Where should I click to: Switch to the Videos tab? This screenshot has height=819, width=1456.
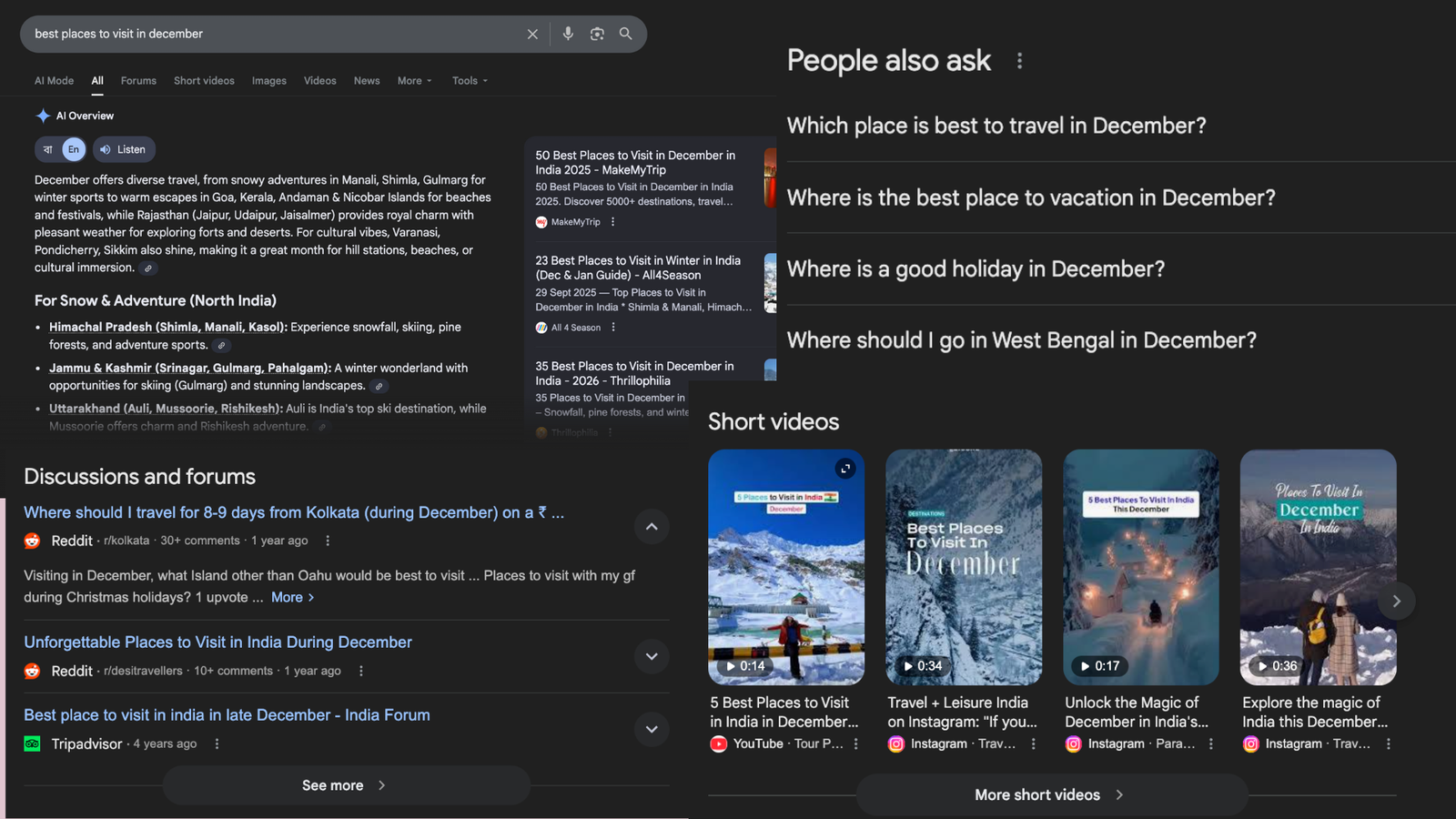[320, 81]
